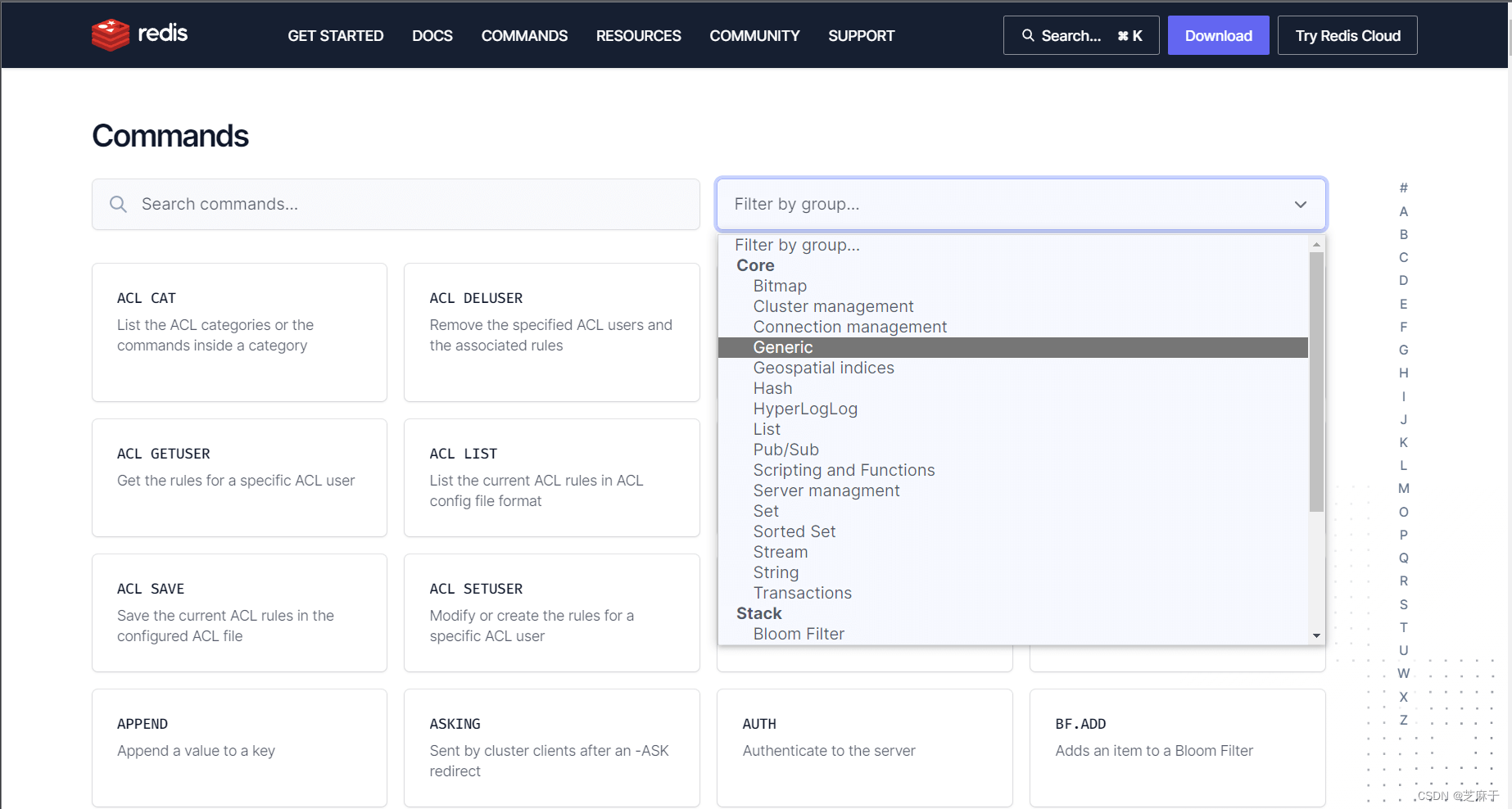The width and height of the screenshot is (1512, 809).
Task: Choose the HyperLogLog group
Action: coord(1013,409)
